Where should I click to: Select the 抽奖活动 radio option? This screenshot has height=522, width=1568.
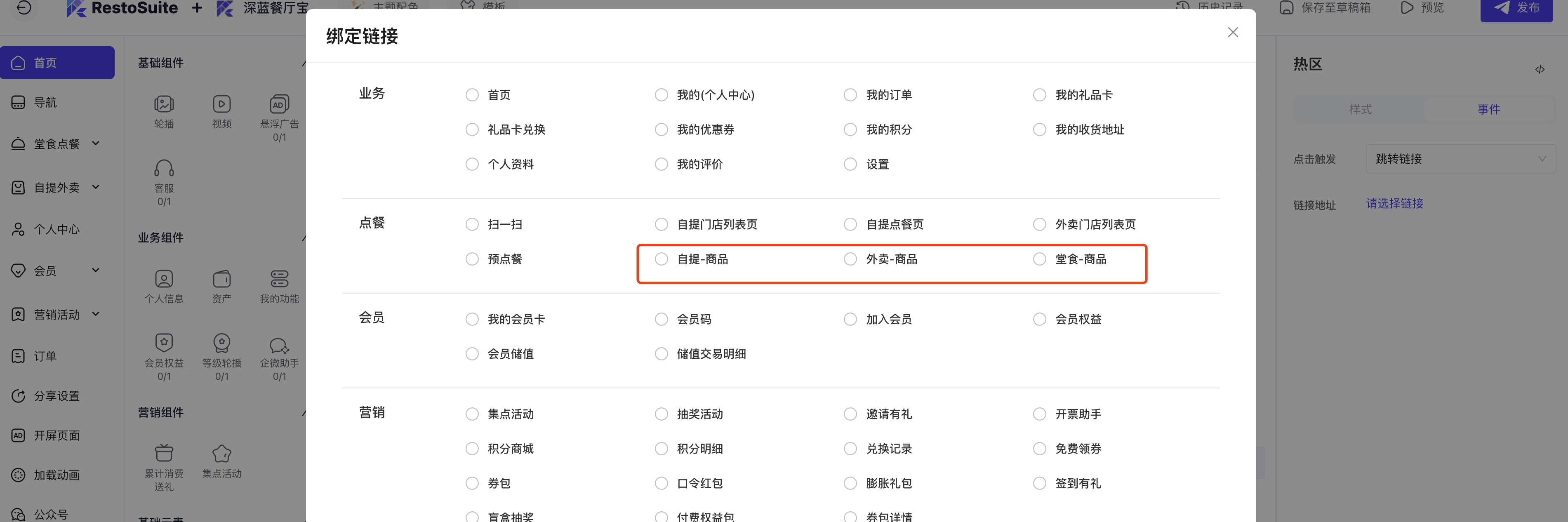661,414
